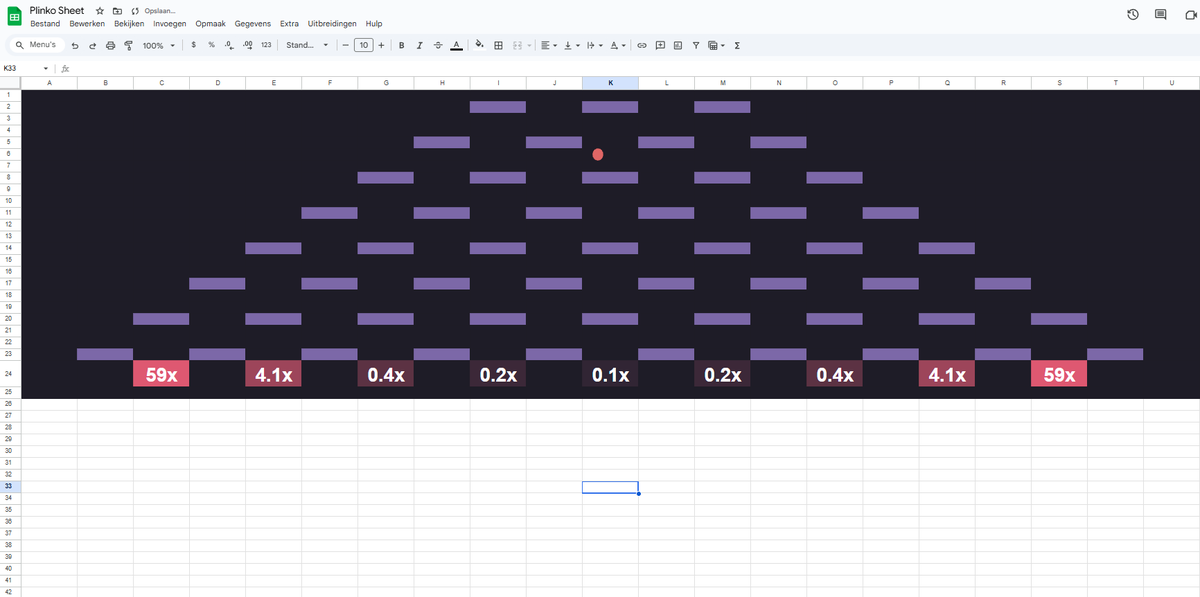The image size is (1200, 597).
Task: Open the functions (Σ) menu
Action: point(737,45)
